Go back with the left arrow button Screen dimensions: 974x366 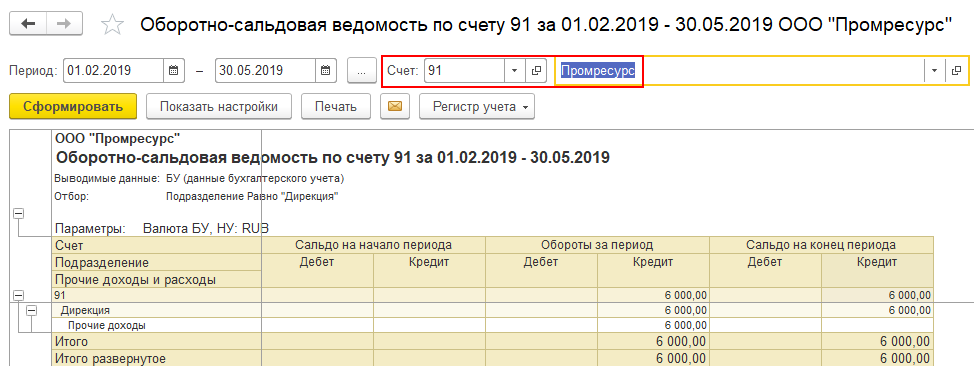point(28,24)
